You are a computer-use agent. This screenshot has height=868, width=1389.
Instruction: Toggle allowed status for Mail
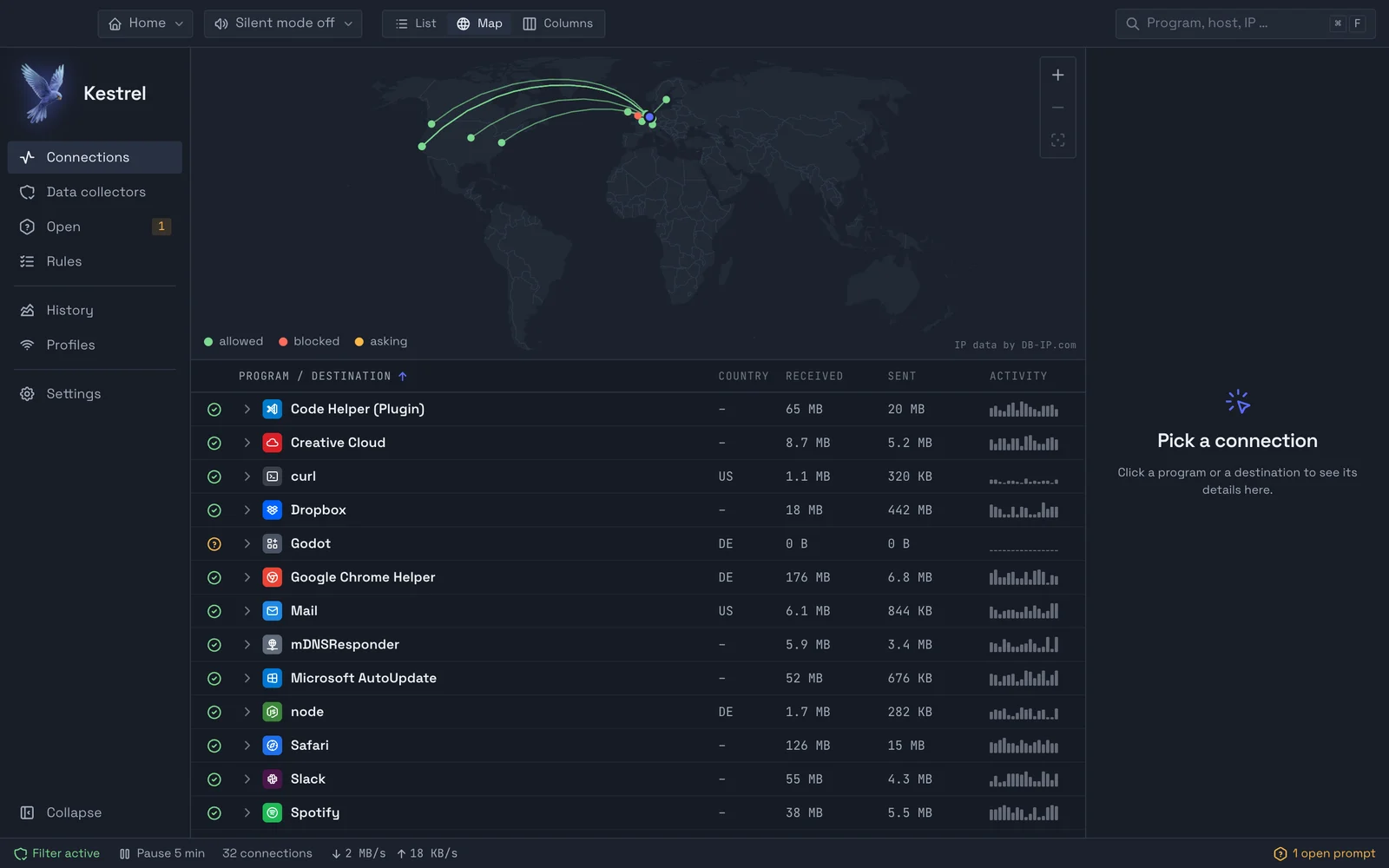(214, 611)
